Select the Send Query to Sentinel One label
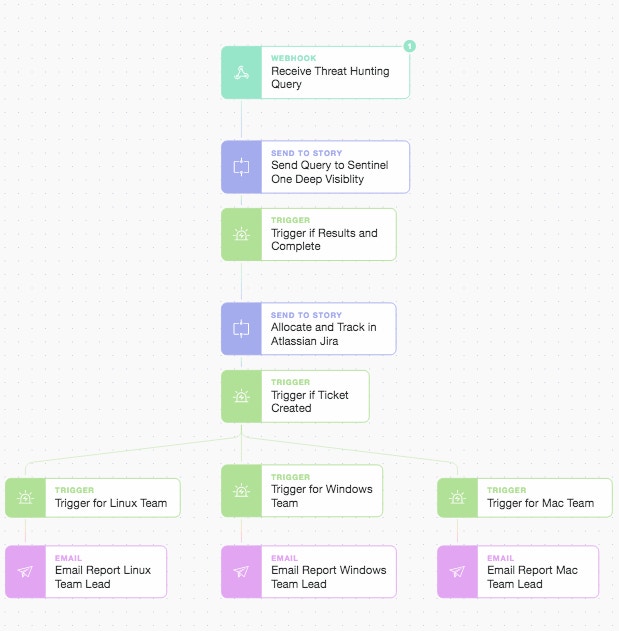 click(x=329, y=172)
